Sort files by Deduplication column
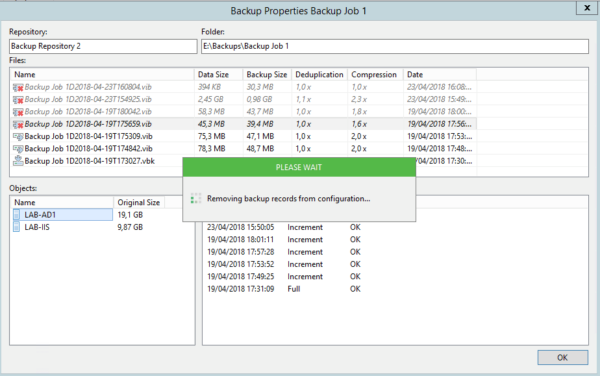The height and width of the screenshot is (376, 600). (320, 75)
